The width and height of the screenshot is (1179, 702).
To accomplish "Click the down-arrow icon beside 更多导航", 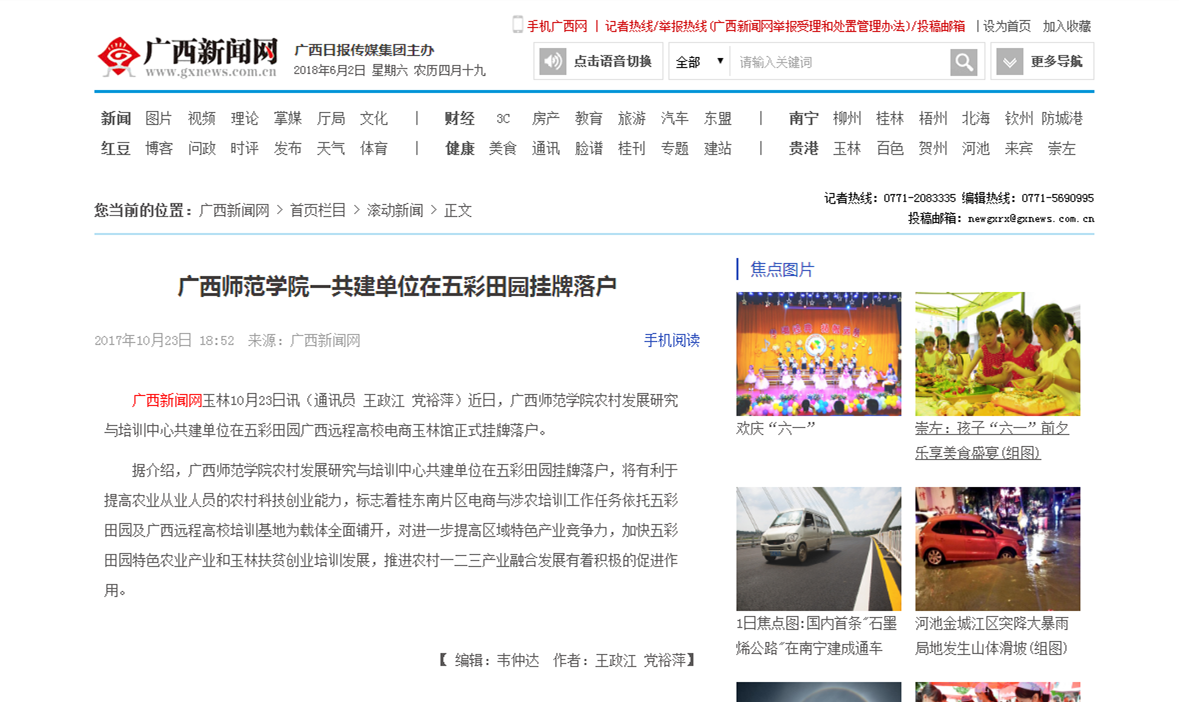I will pyautogui.click(x=1010, y=62).
